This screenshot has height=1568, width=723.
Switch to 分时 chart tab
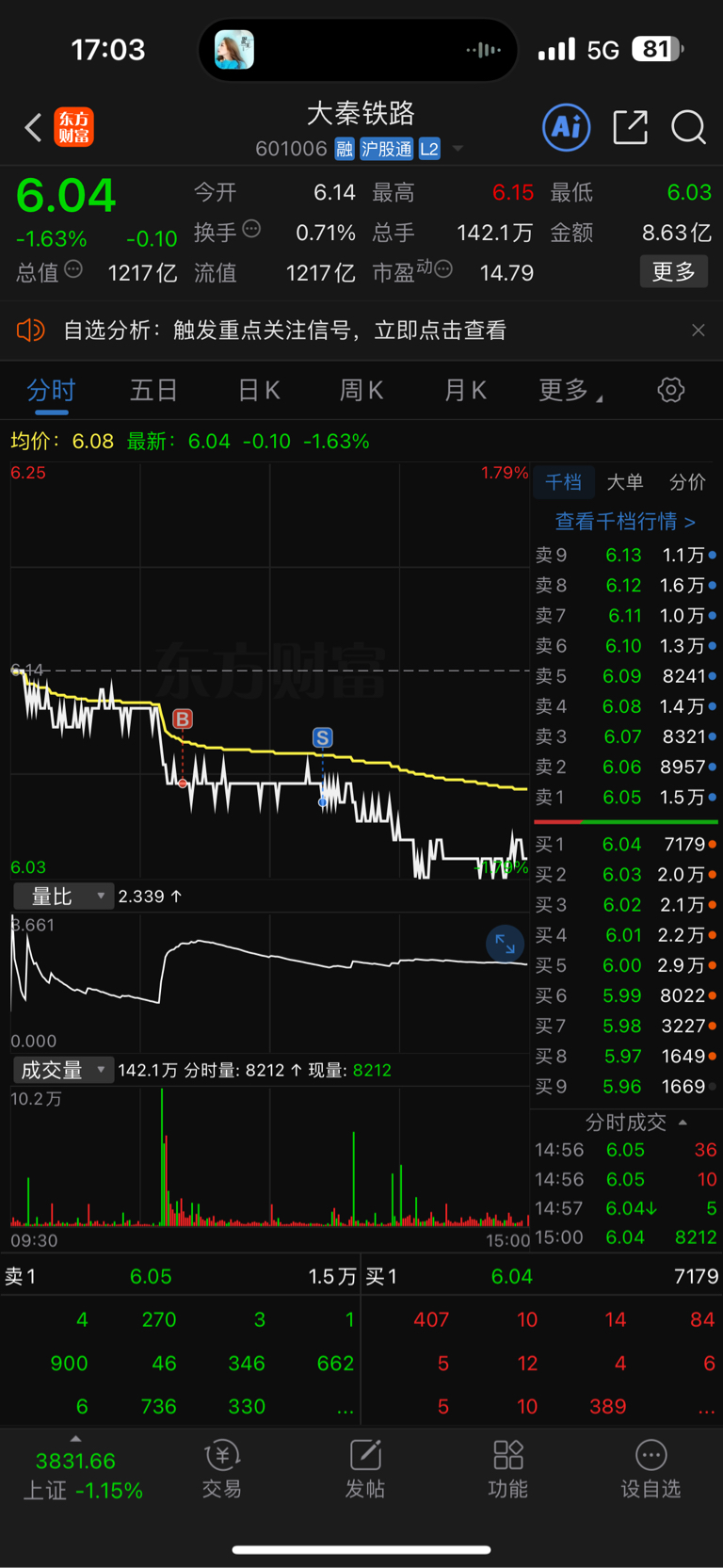(51, 390)
